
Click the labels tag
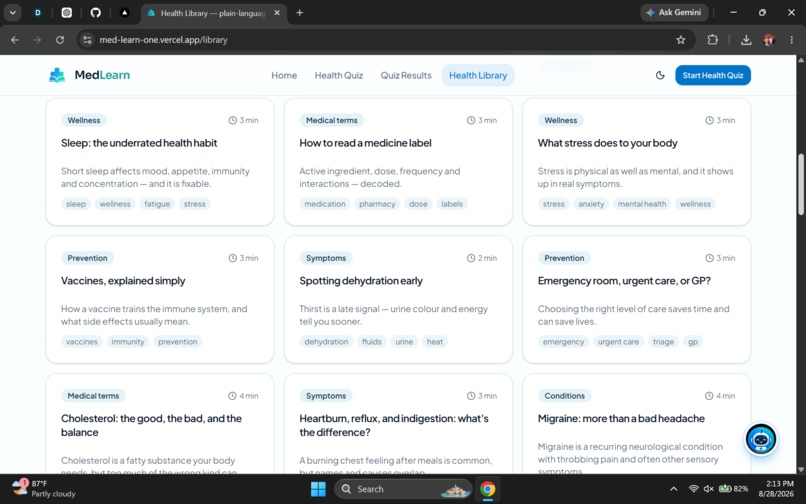pyautogui.click(x=452, y=204)
